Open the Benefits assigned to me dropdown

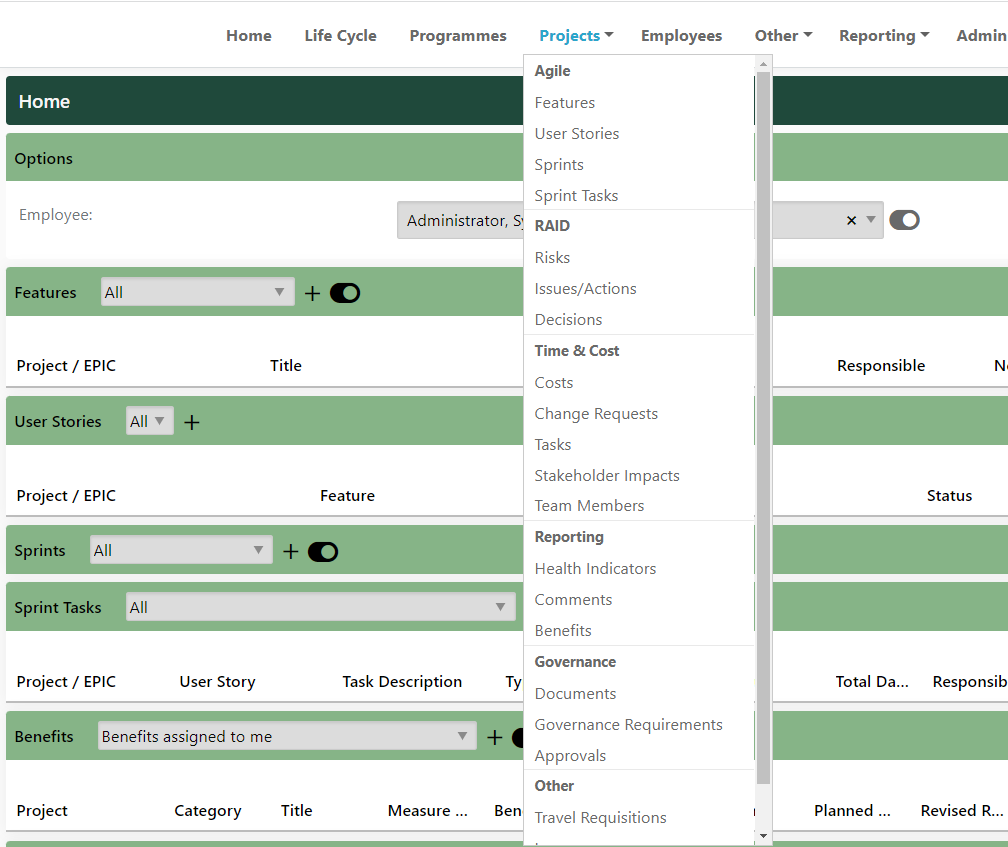(x=286, y=737)
